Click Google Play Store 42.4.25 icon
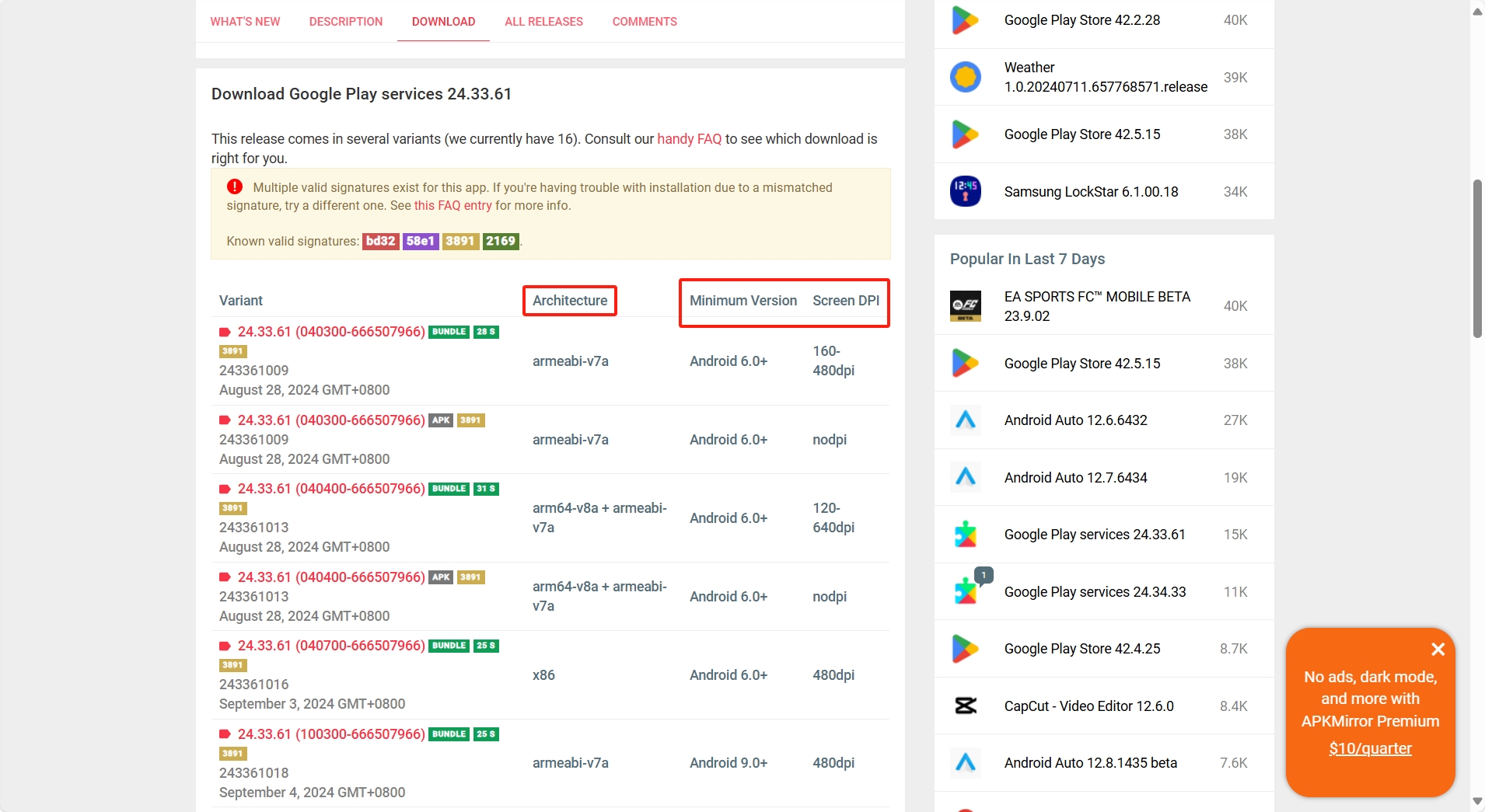This screenshot has height=812, width=1485. pos(966,649)
